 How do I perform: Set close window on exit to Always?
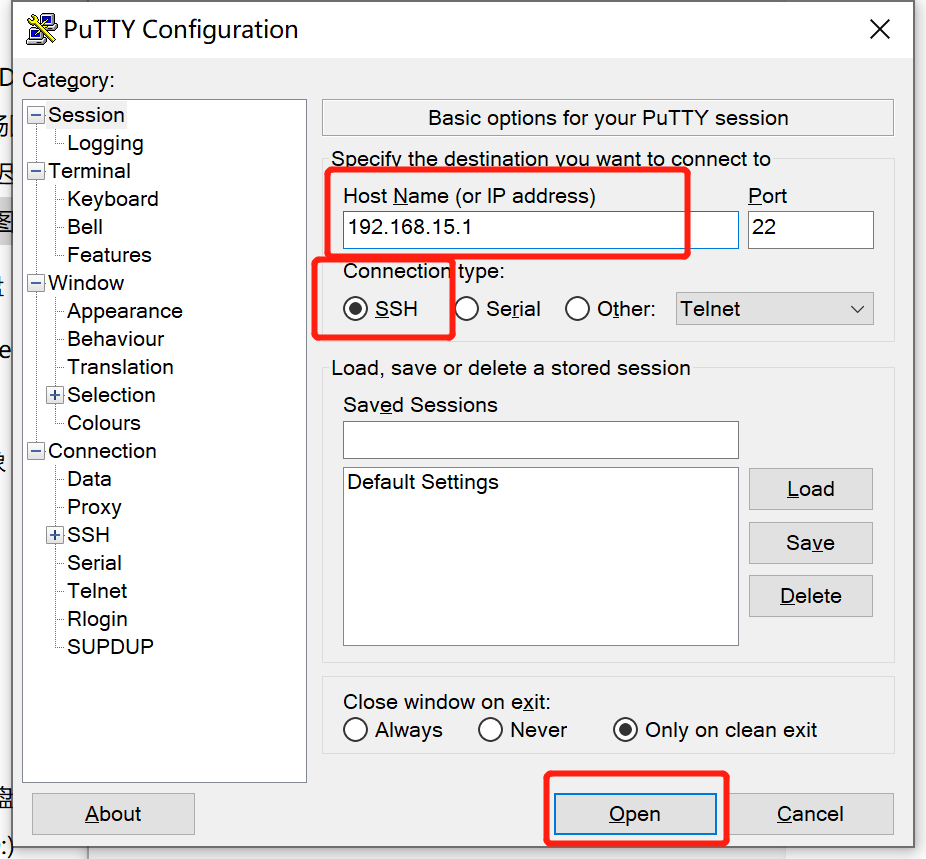[x=355, y=730]
